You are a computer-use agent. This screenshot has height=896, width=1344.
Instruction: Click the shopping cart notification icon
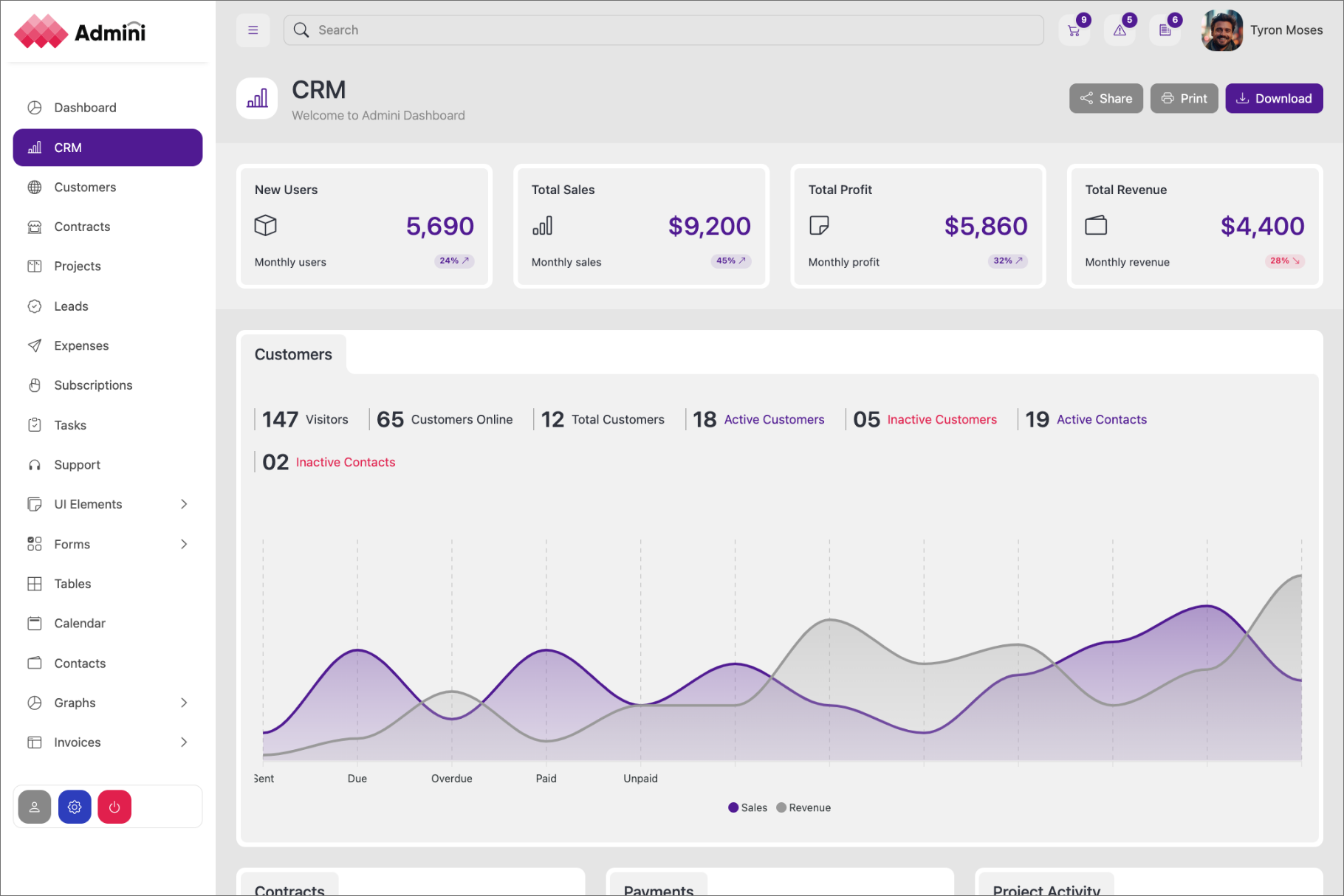tap(1074, 31)
